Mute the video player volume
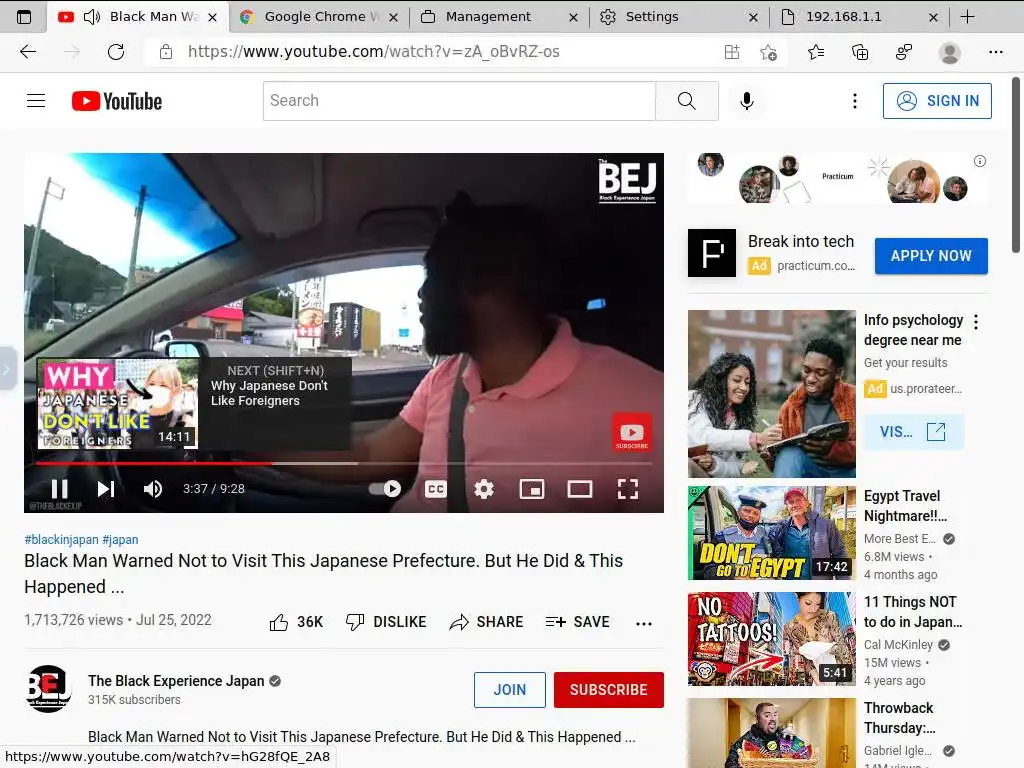The image size is (1024, 768). [x=153, y=488]
